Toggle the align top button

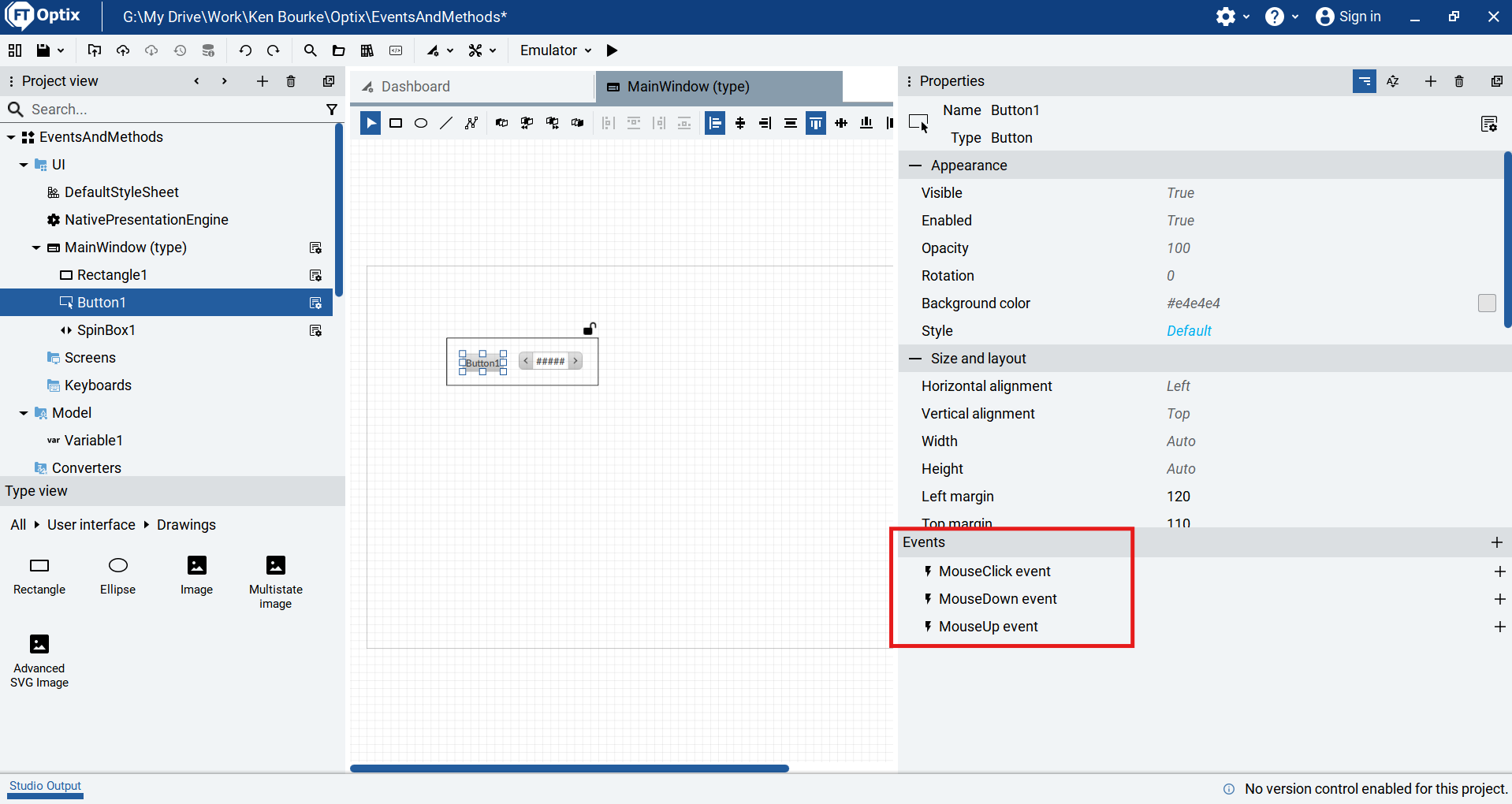pos(816,123)
